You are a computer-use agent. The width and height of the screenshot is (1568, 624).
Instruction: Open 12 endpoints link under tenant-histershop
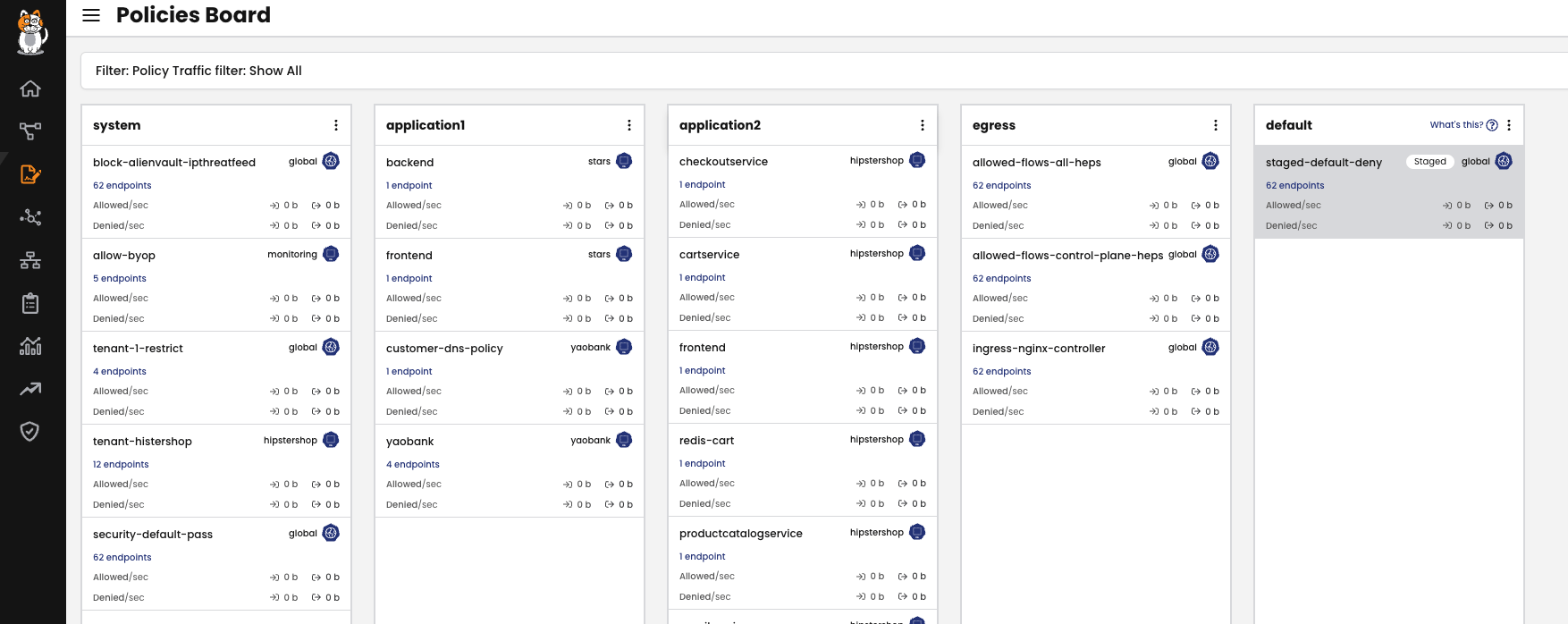121,465
